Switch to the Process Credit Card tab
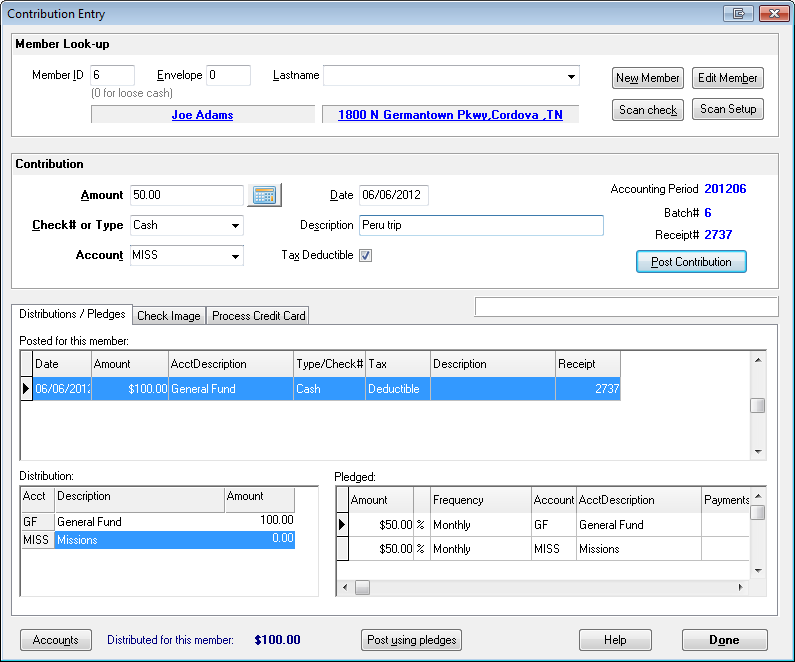795x662 pixels. point(259,316)
